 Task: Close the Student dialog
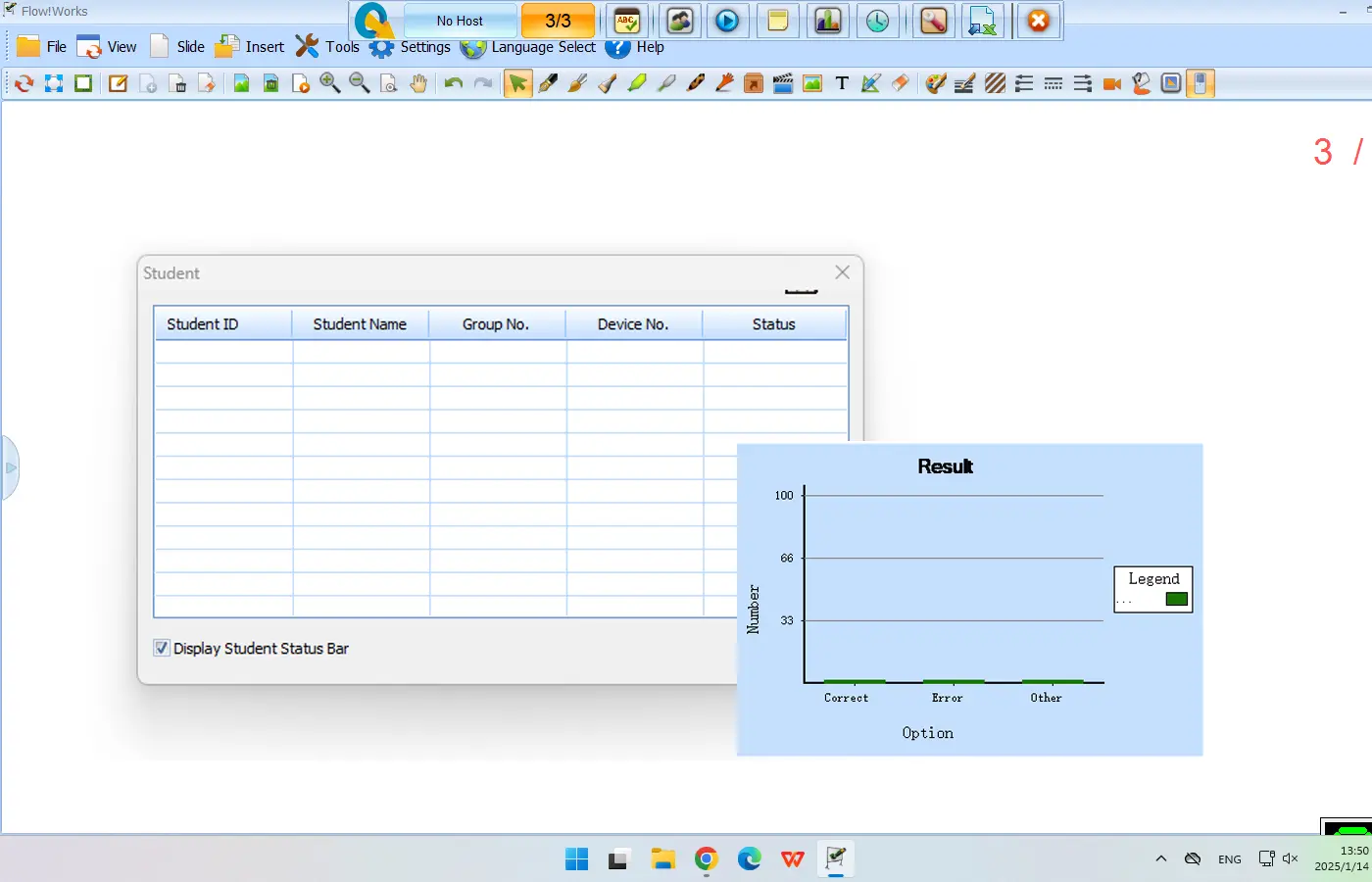point(843,272)
